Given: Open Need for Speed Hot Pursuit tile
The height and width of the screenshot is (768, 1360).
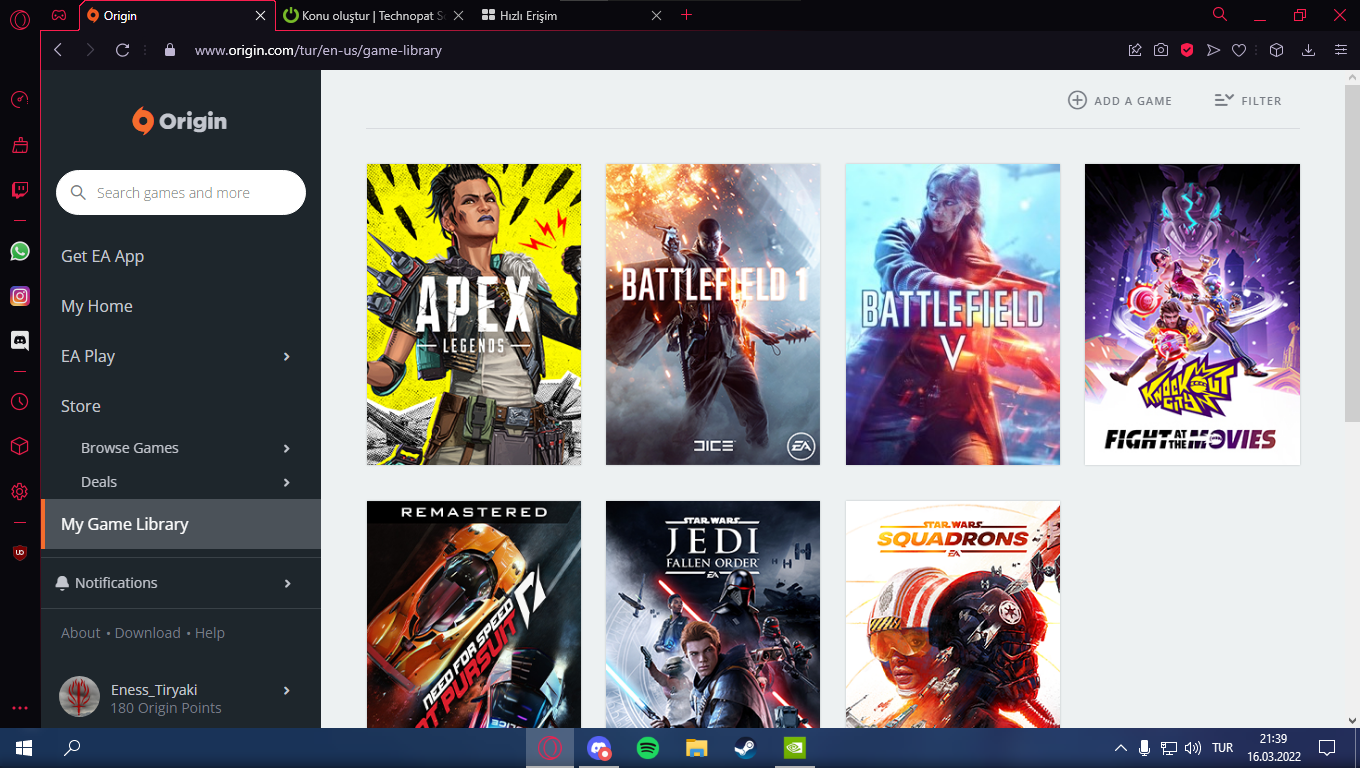Looking at the screenshot, I should (x=474, y=614).
